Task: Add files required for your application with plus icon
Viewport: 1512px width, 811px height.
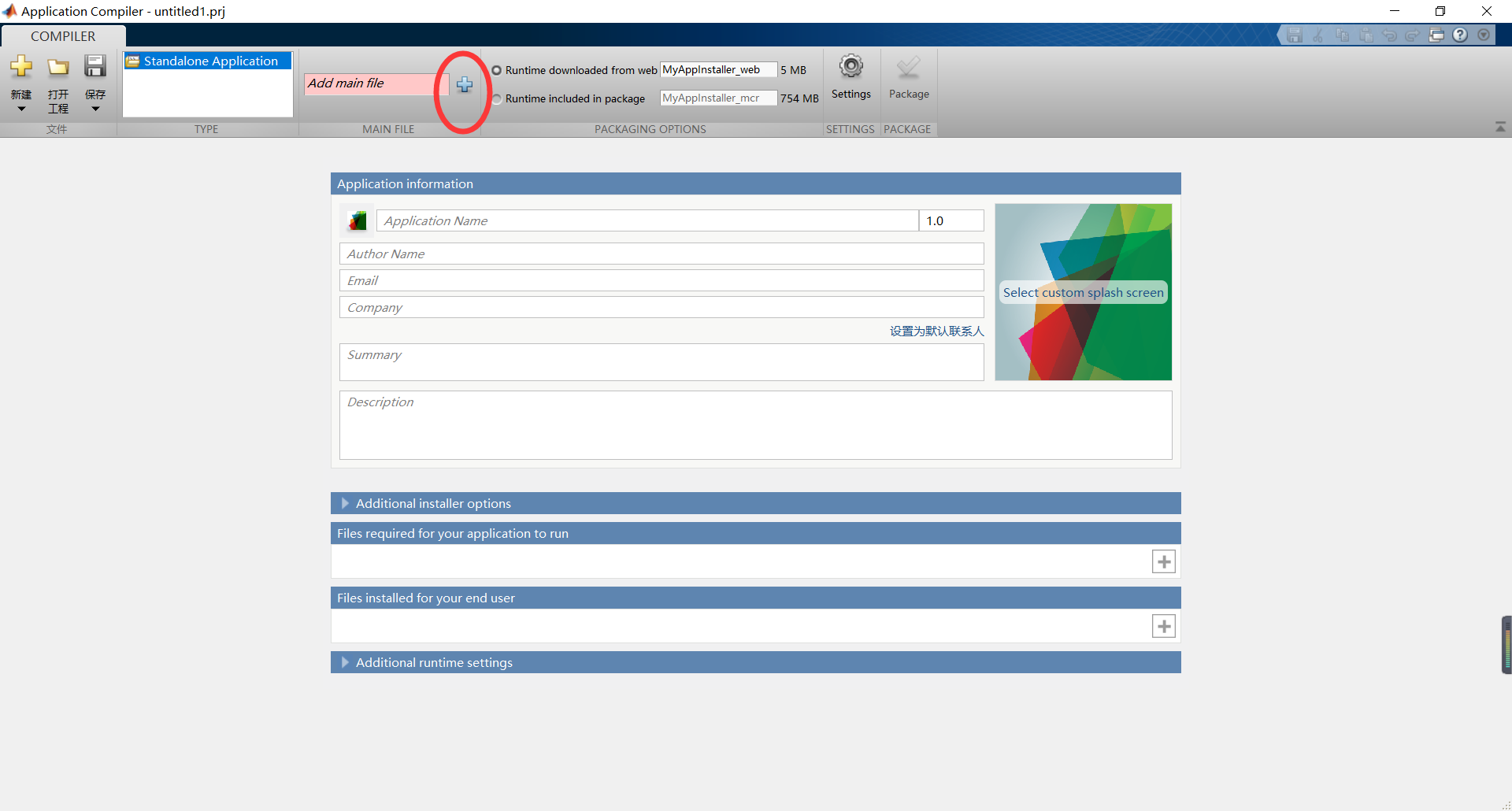Action: (1164, 561)
